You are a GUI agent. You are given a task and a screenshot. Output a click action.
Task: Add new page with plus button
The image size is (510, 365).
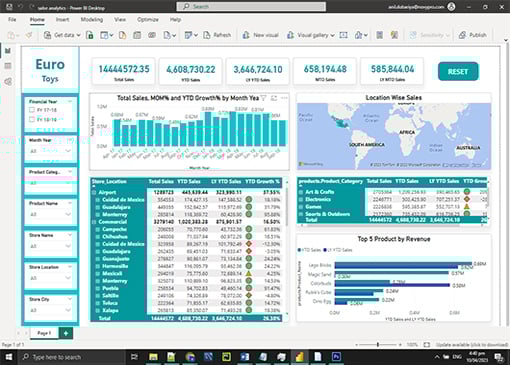66,333
